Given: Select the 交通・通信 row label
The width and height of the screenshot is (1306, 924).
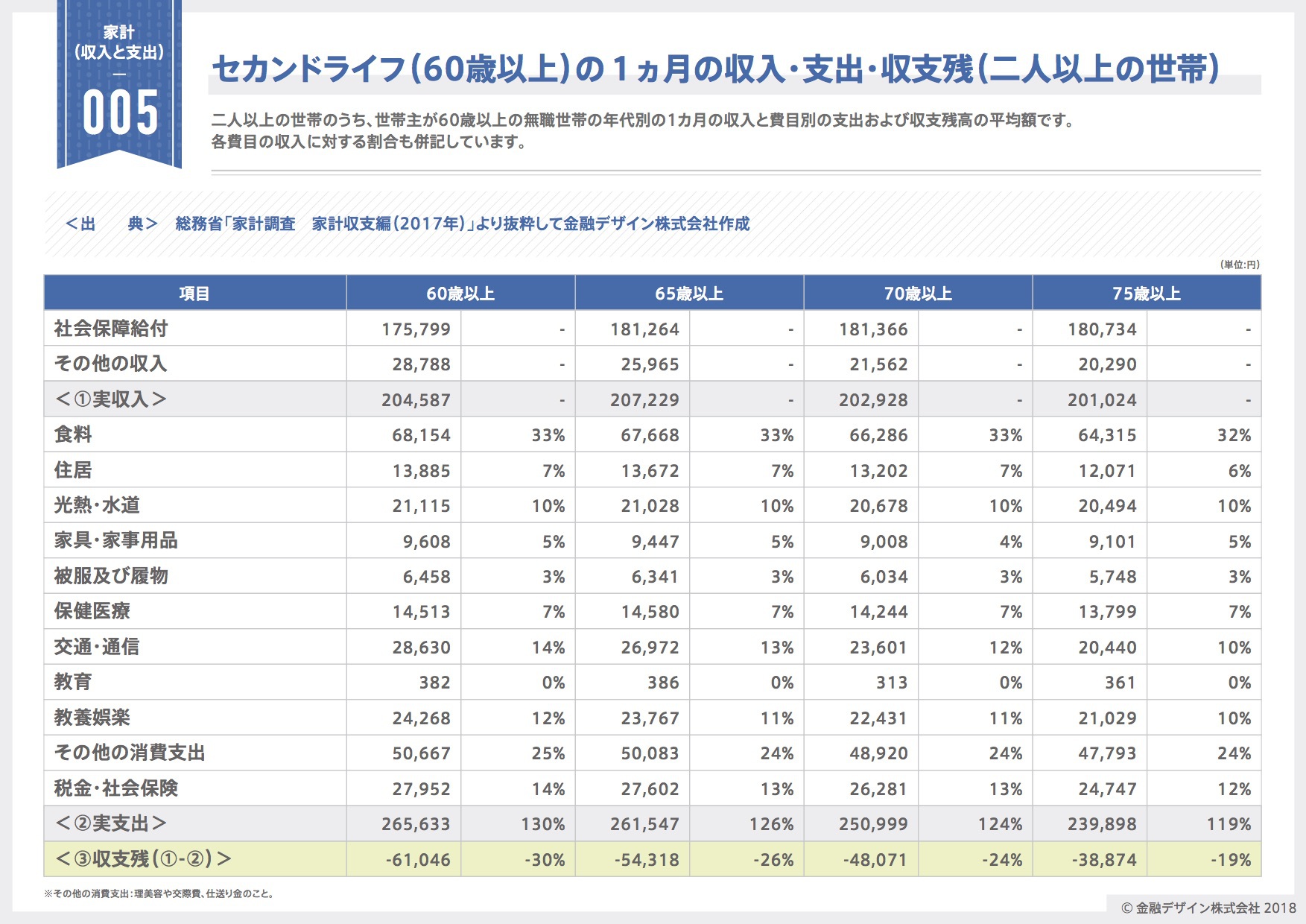Looking at the screenshot, I should pyautogui.click(x=97, y=647).
